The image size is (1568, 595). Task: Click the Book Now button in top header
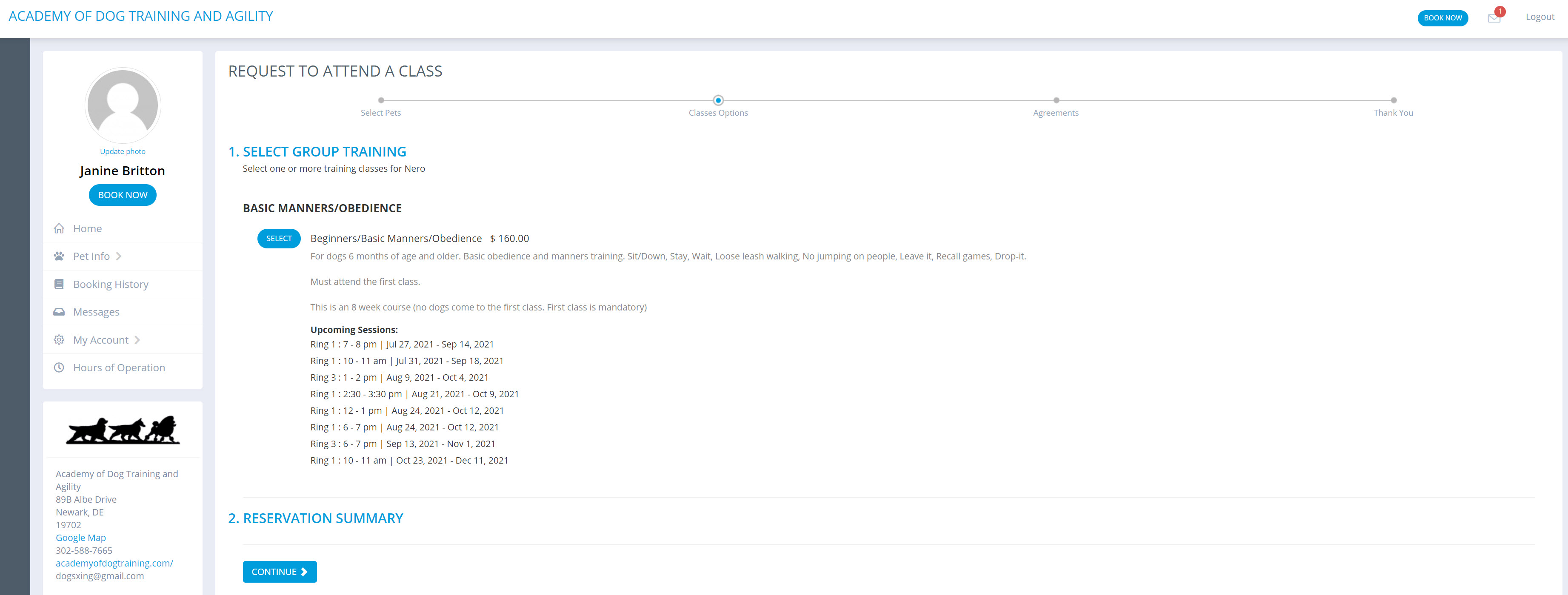click(1442, 17)
